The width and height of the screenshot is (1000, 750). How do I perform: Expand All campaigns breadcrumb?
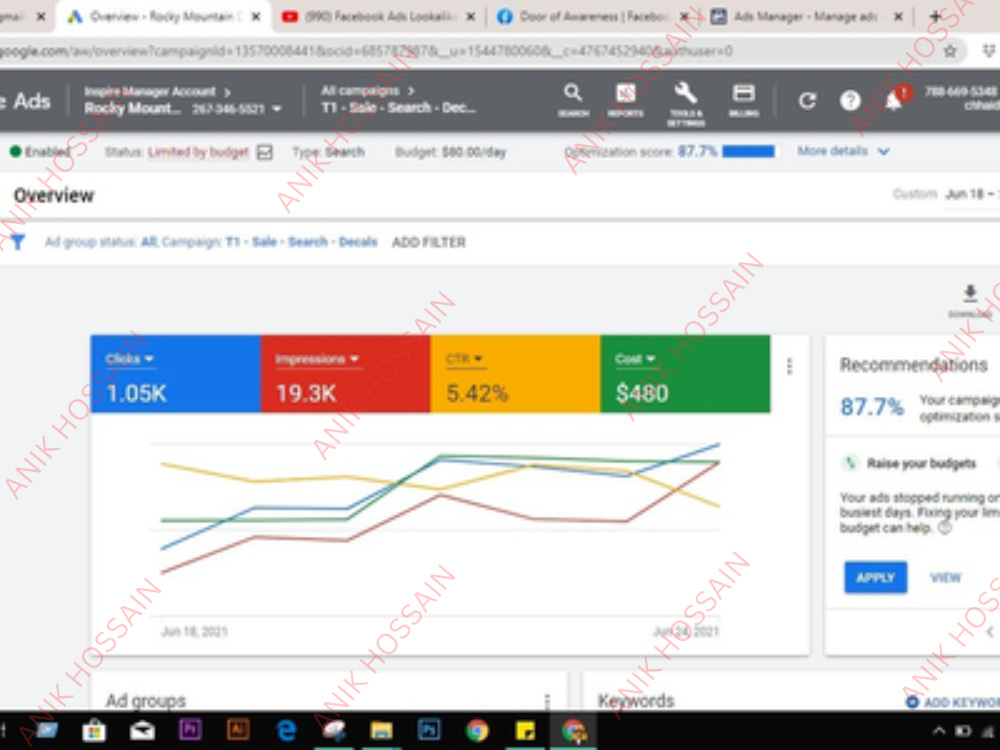coord(367,91)
